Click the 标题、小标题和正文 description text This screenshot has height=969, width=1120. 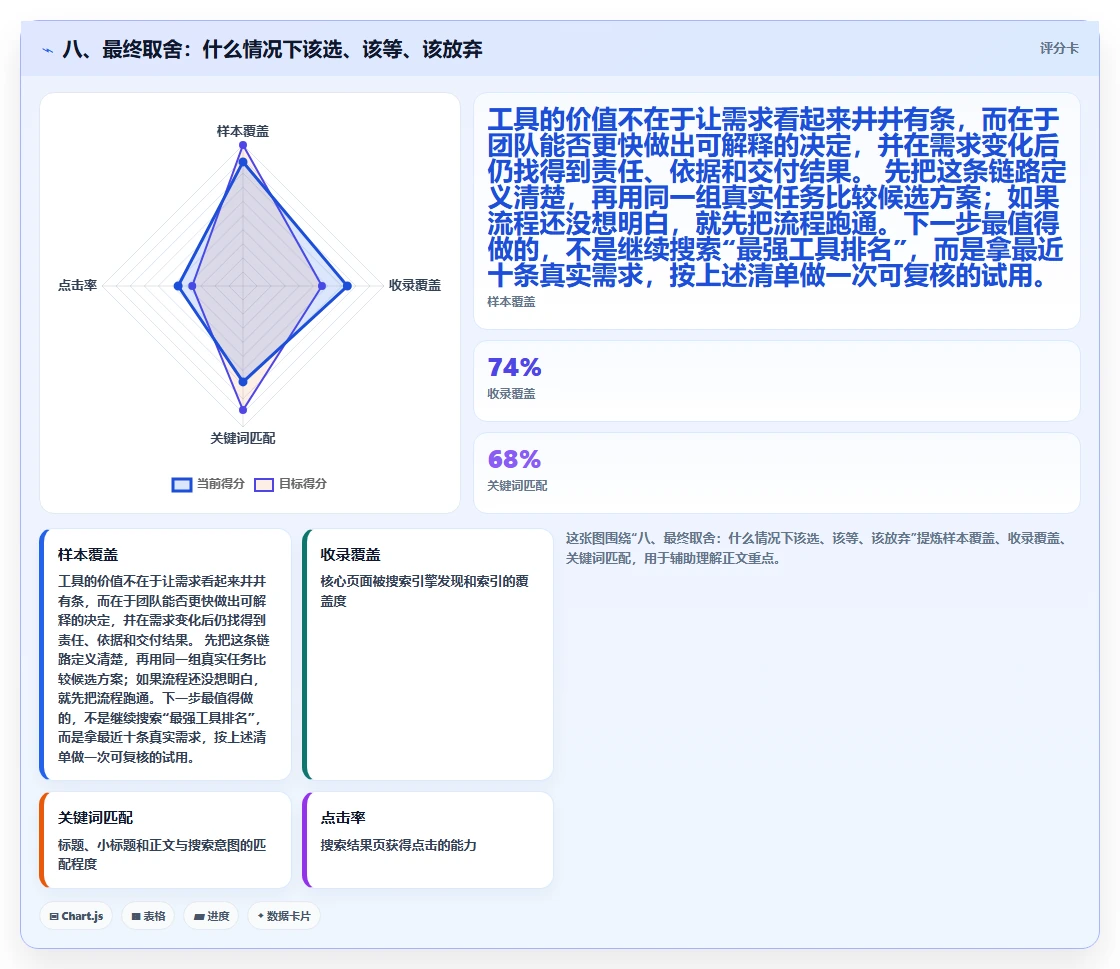162,855
